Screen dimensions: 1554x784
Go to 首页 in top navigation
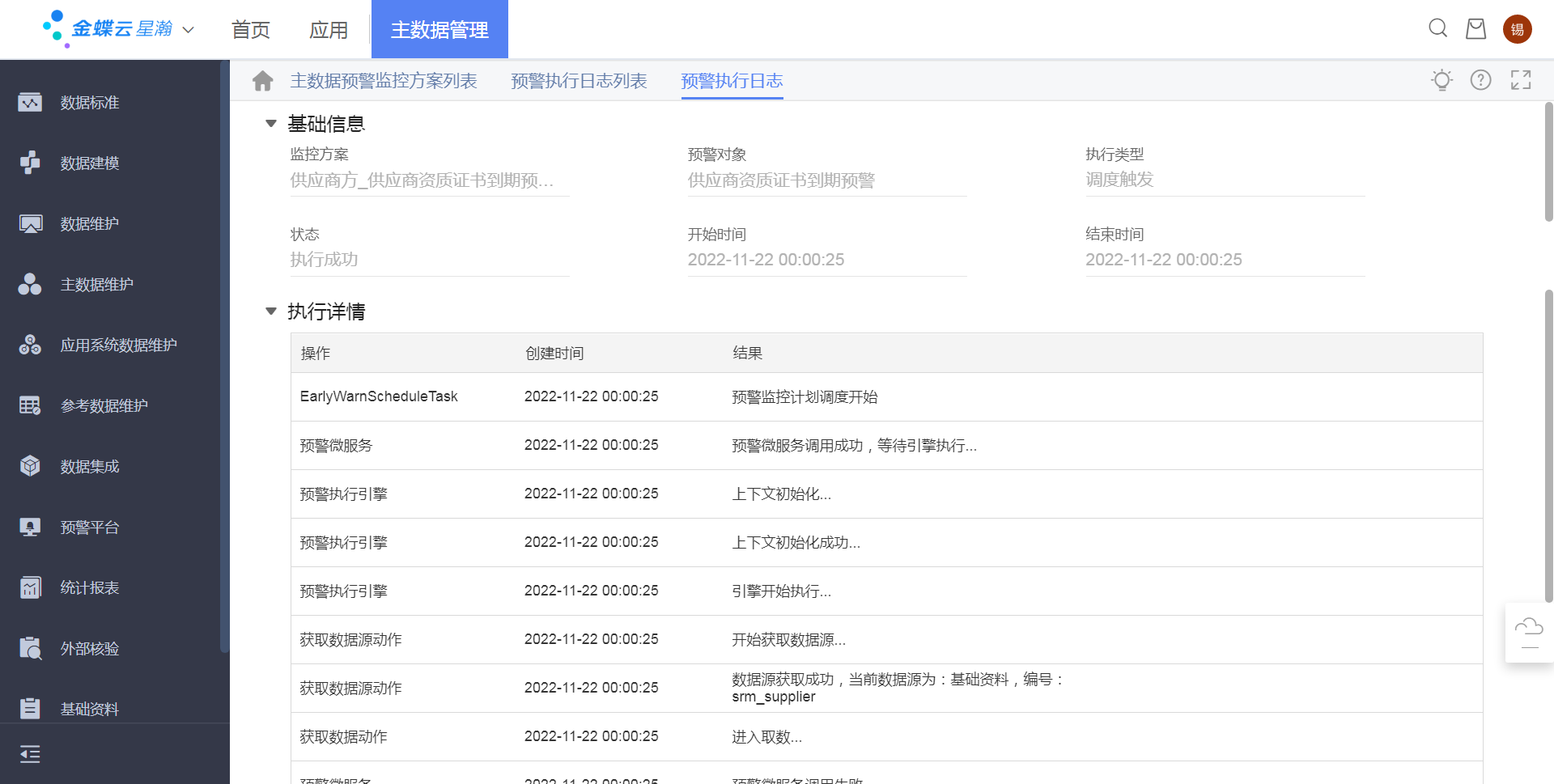(251, 30)
